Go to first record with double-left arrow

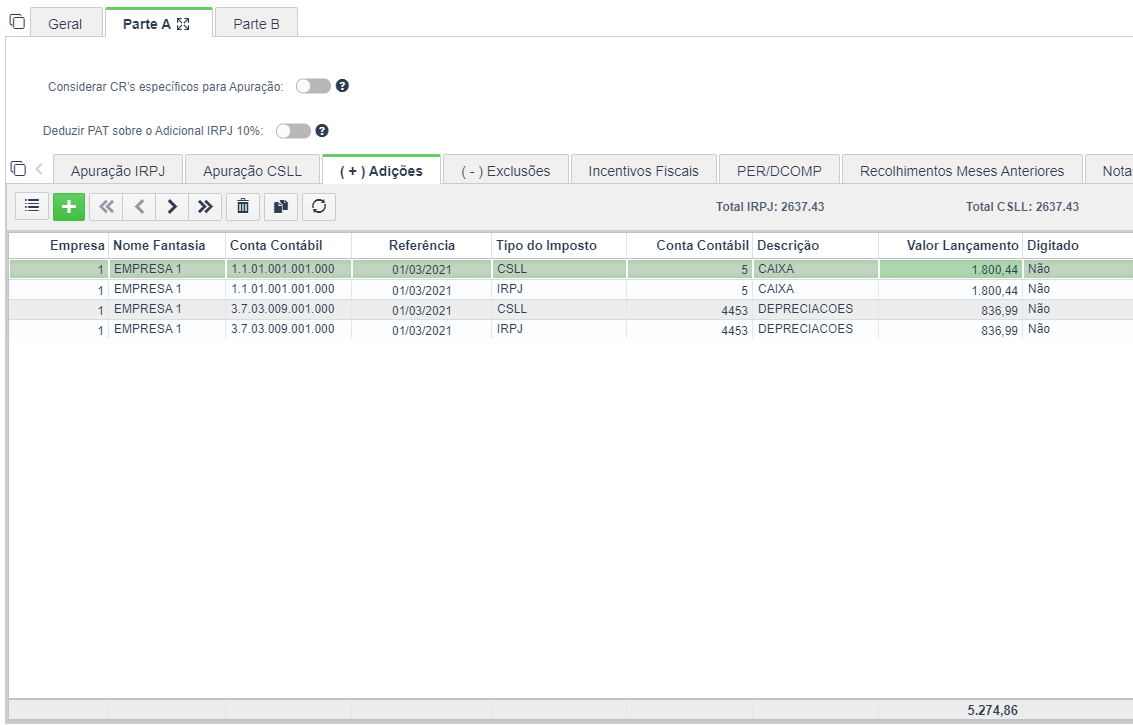[106, 207]
